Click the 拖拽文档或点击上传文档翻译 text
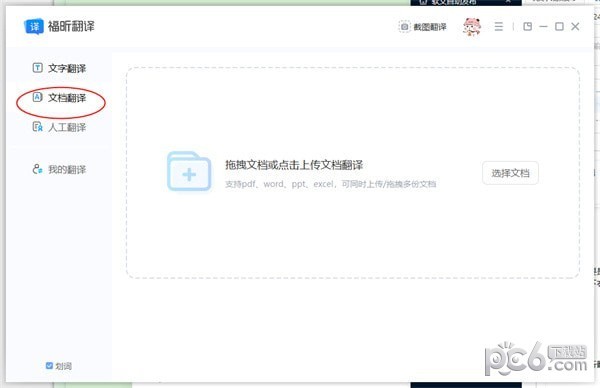 point(293,165)
